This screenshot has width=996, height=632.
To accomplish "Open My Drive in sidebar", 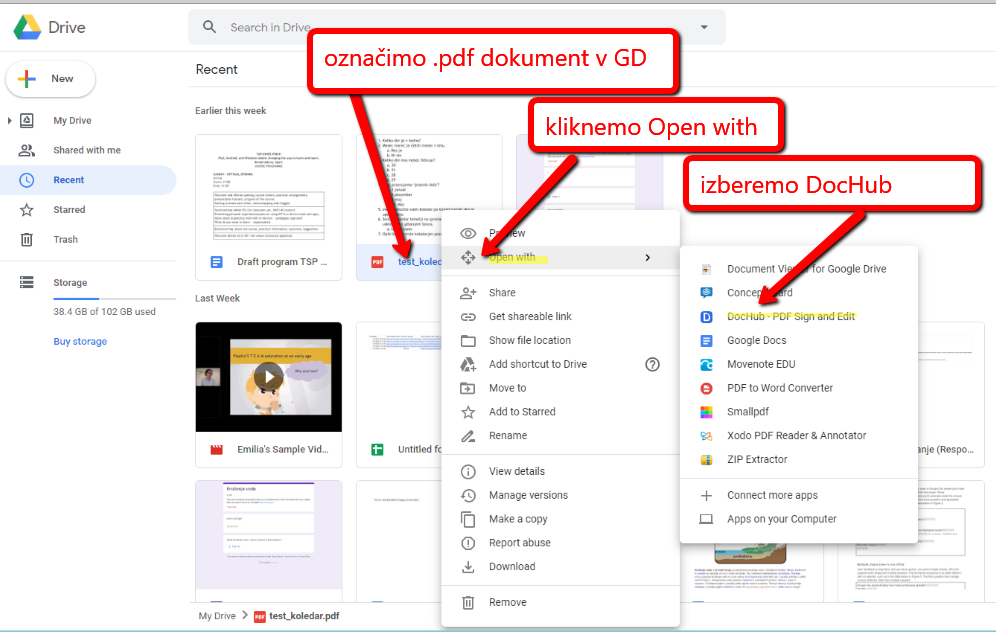I will 72,120.
